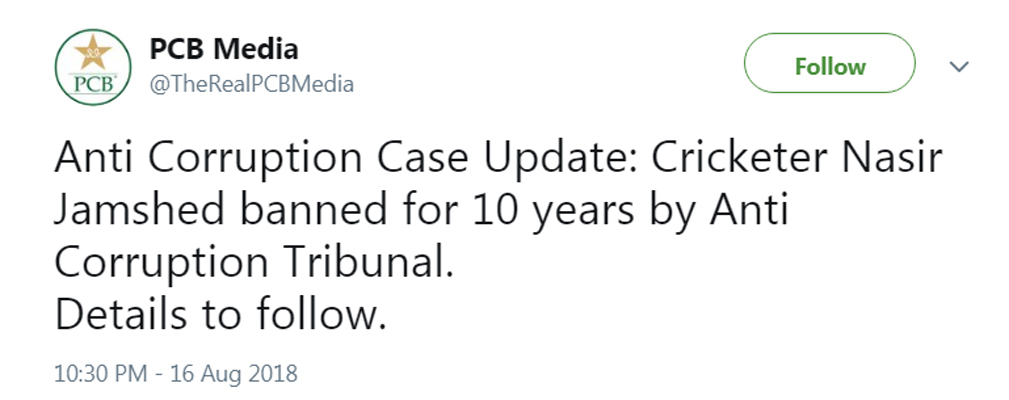Open the tweet timestamp 10:30 PM link
The image size is (1009, 400).
[x=101, y=374]
